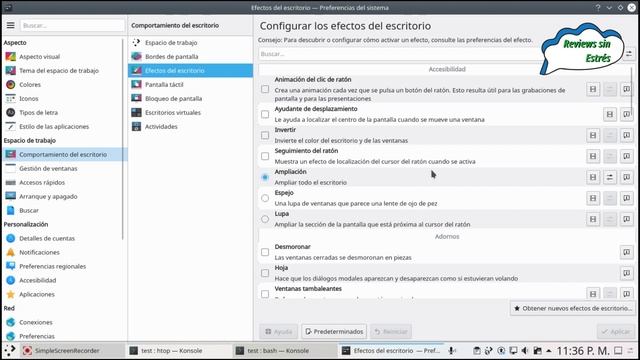
Task: Enable Animación del clic de ratón
Action: [265, 89]
